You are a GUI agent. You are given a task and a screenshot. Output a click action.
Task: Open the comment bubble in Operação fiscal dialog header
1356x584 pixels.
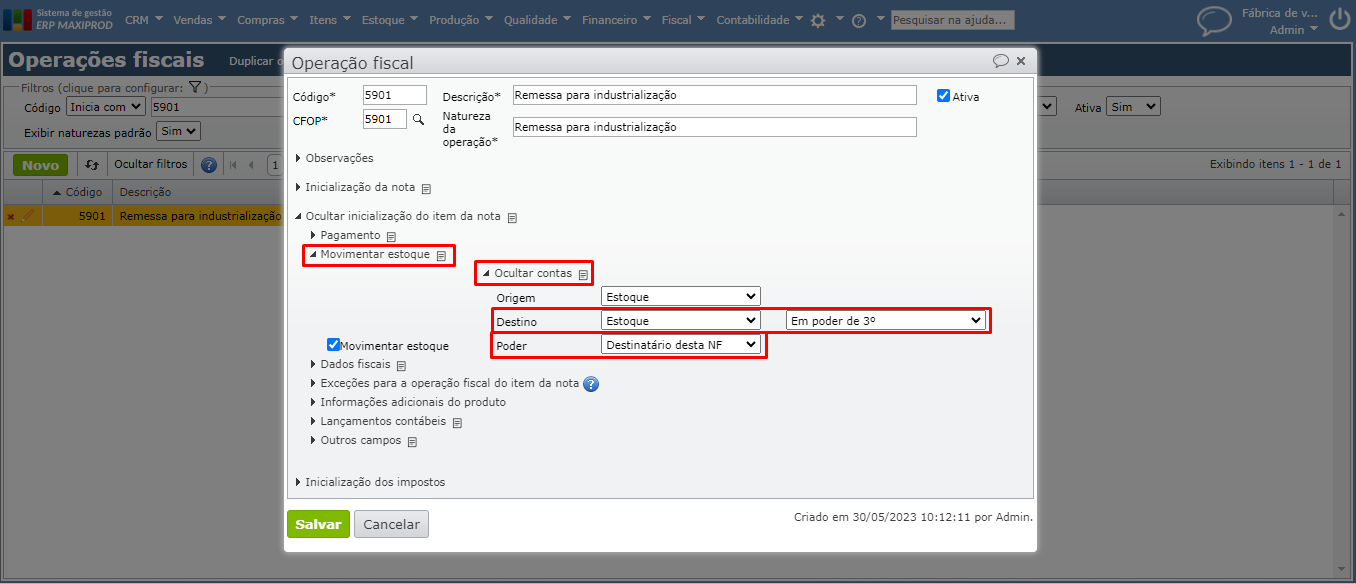click(x=1000, y=61)
